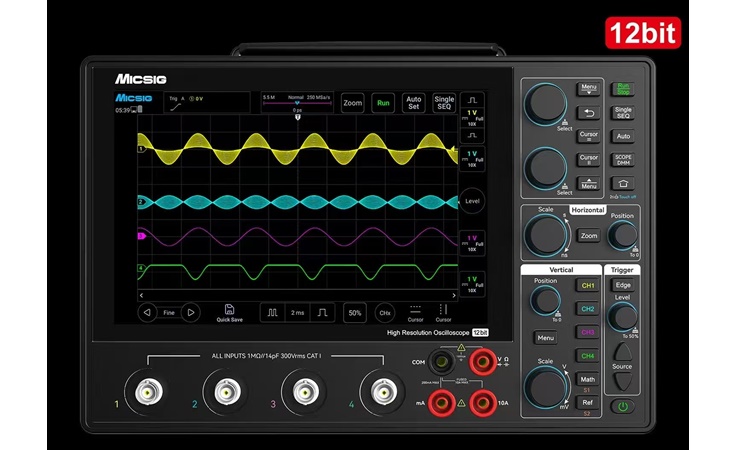Toggle the green CH4 hardware key
Image resolution: width=735 pixels, height=450 pixels.
587,356
